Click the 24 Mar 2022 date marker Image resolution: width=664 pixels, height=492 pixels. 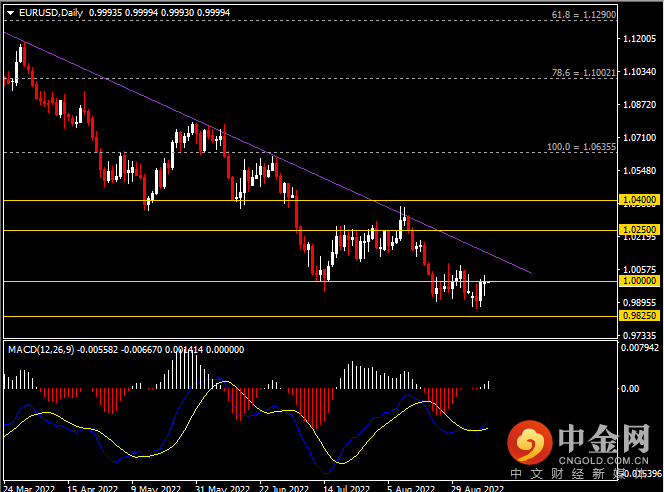pyautogui.click(x=30, y=486)
